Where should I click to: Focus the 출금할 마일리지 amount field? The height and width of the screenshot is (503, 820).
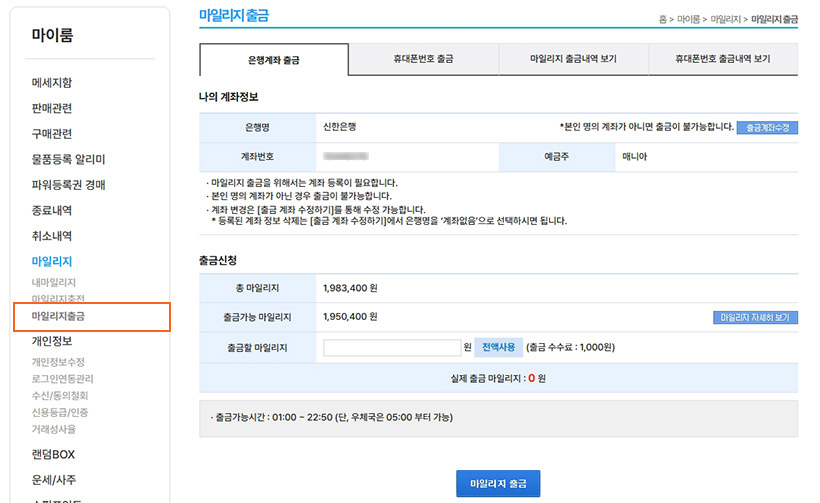tap(392, 347)
